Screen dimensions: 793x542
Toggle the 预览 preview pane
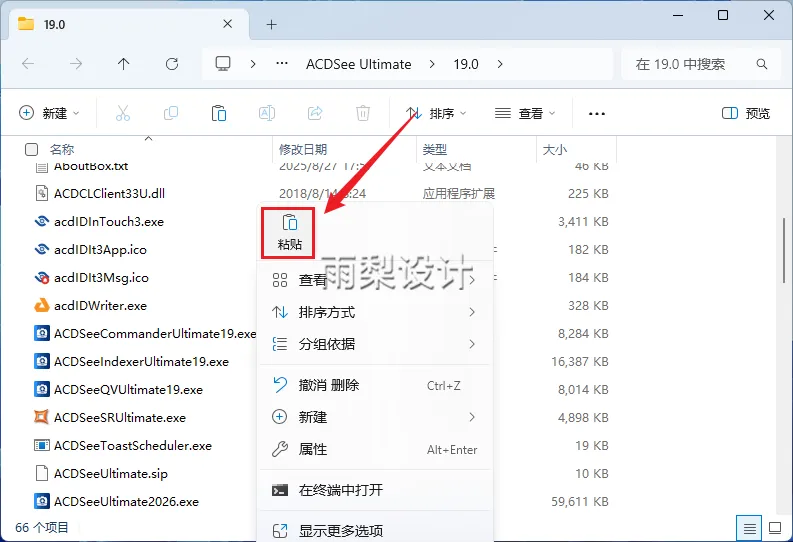pyautogui.click(x=746, y=113)
